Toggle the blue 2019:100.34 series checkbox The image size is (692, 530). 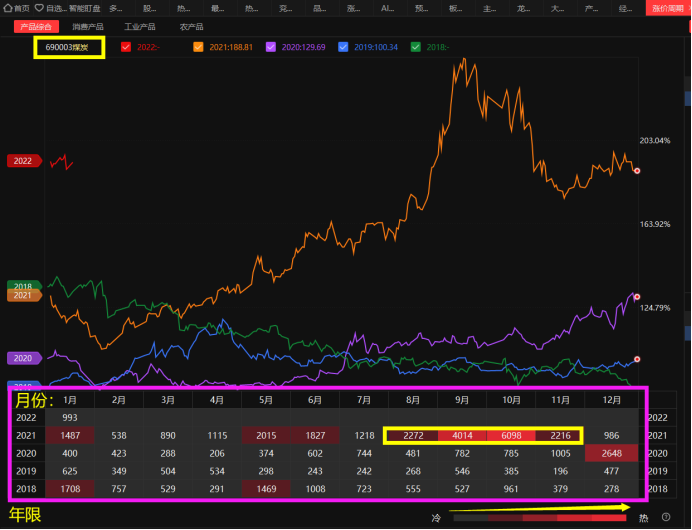pyautogui.click(x=343, y=47)
